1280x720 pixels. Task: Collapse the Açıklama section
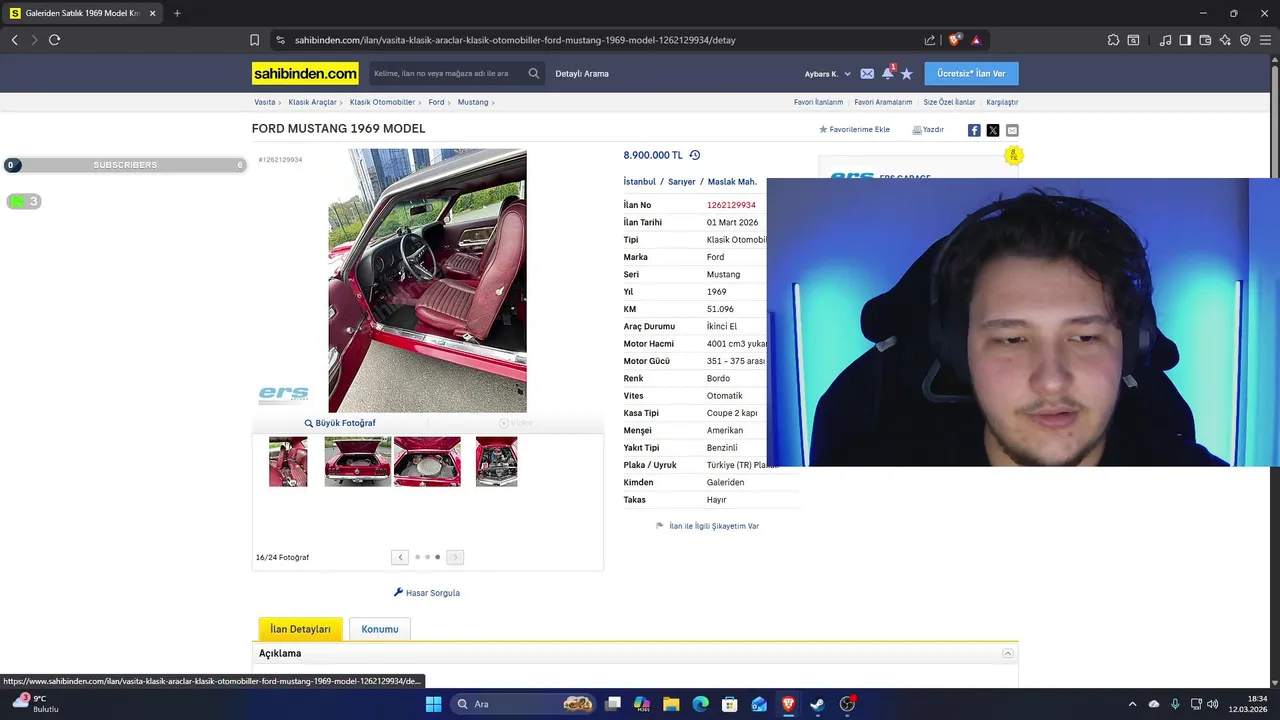[x=1008, y=653]
